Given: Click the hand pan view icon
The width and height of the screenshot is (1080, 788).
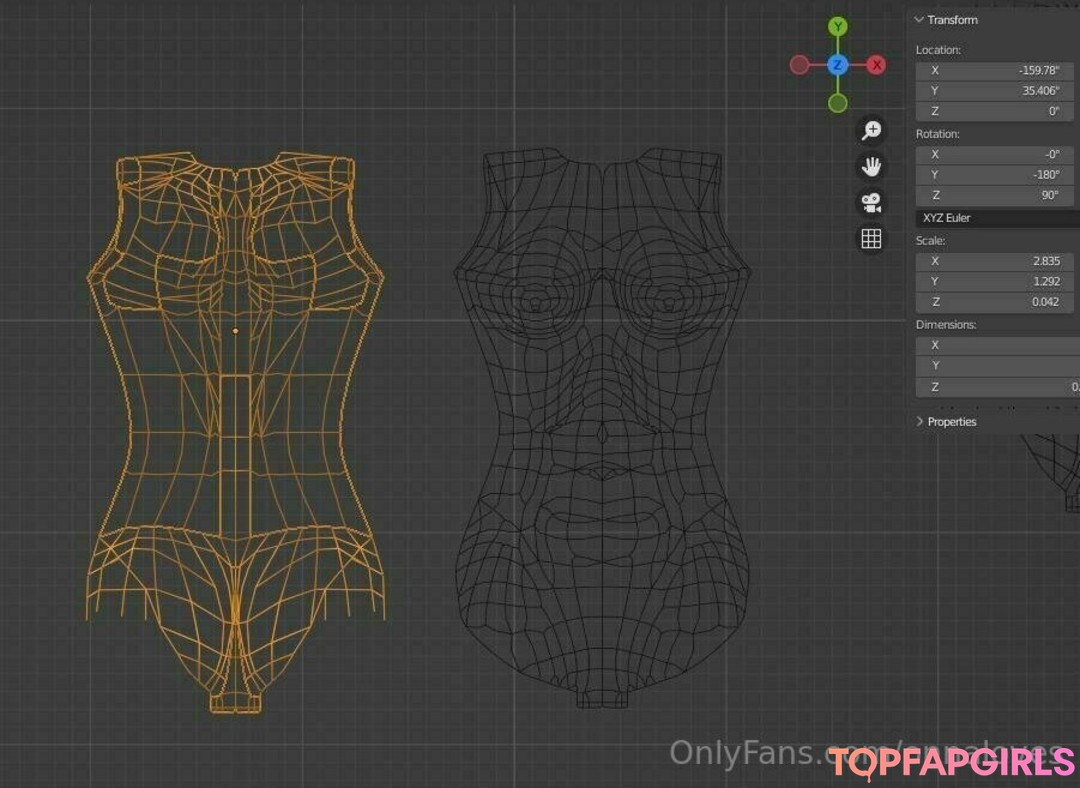Looking at the screenshot, I should (871, 166).
